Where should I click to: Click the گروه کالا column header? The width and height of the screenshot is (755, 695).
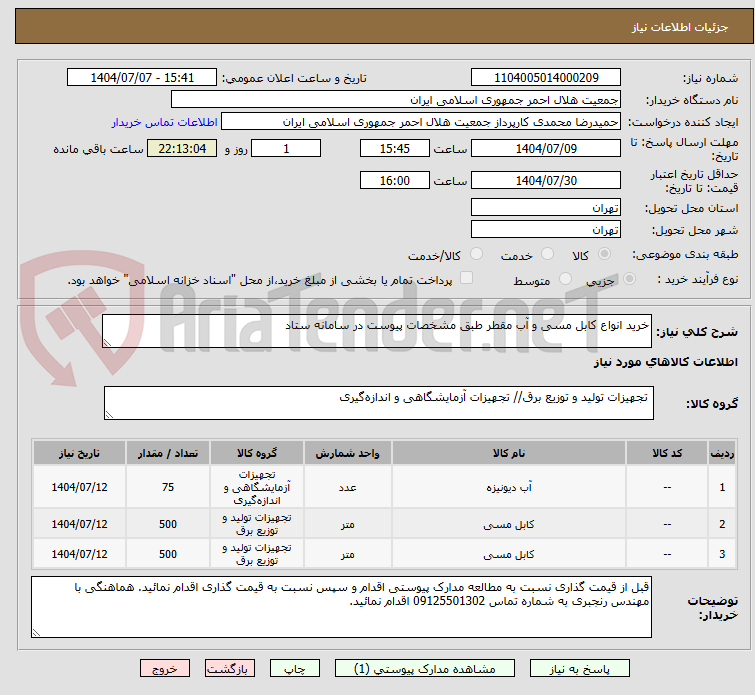pyautogui.click(x=257, y=453)
